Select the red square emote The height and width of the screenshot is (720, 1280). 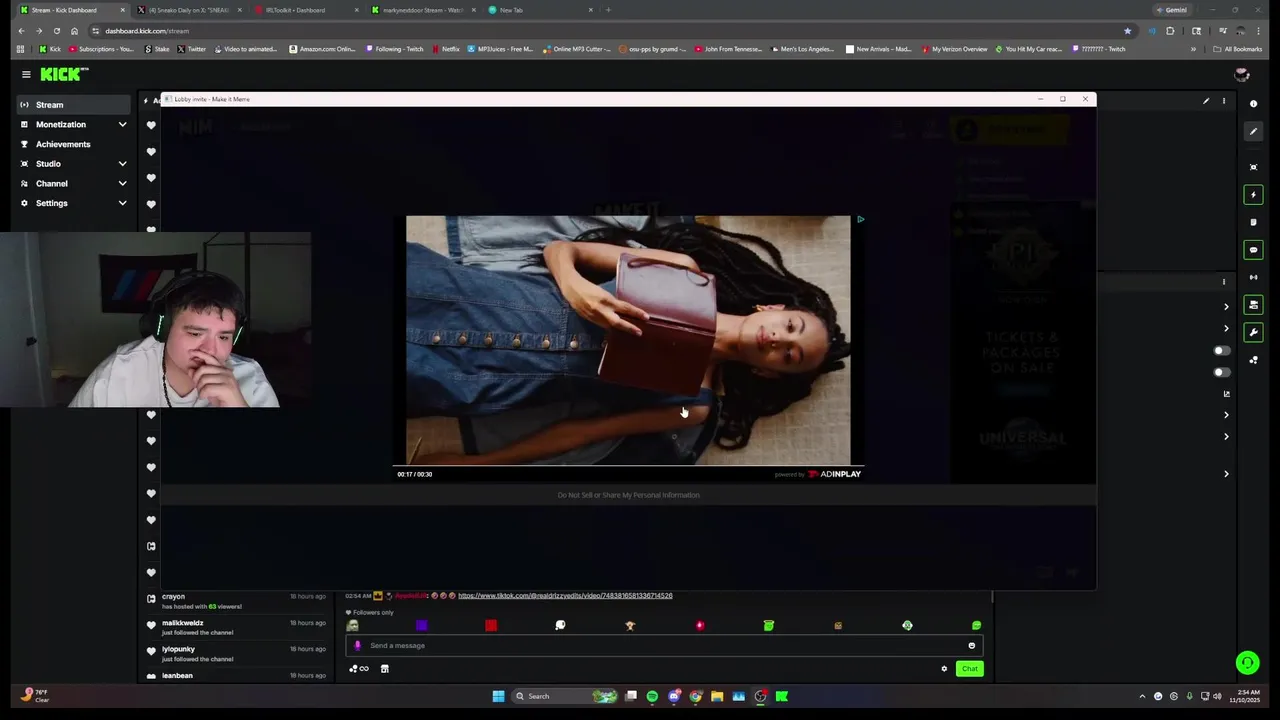click(491, 626)
